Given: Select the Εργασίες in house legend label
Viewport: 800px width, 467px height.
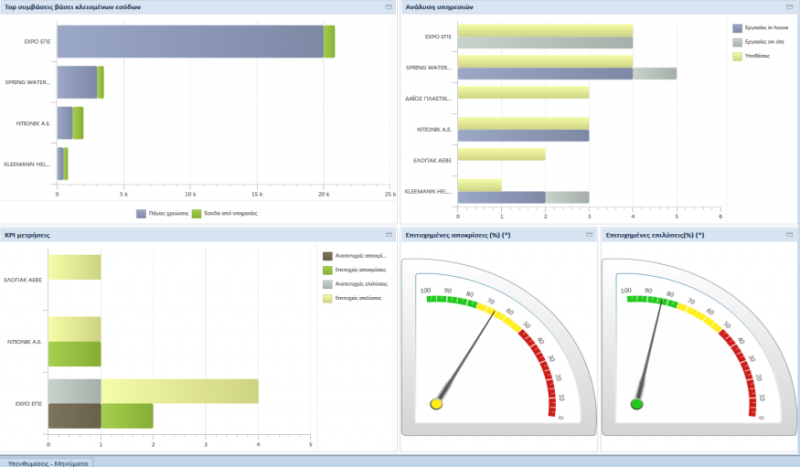Looking at the screenshot, I should 766,28.
